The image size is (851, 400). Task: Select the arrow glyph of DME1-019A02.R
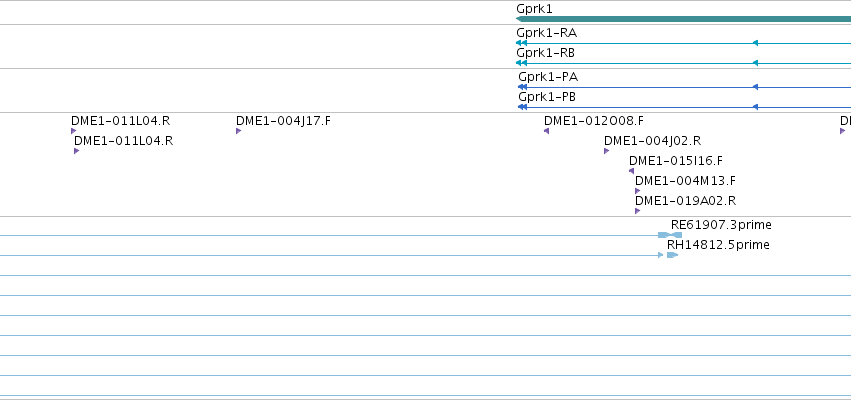click(637, 211)
